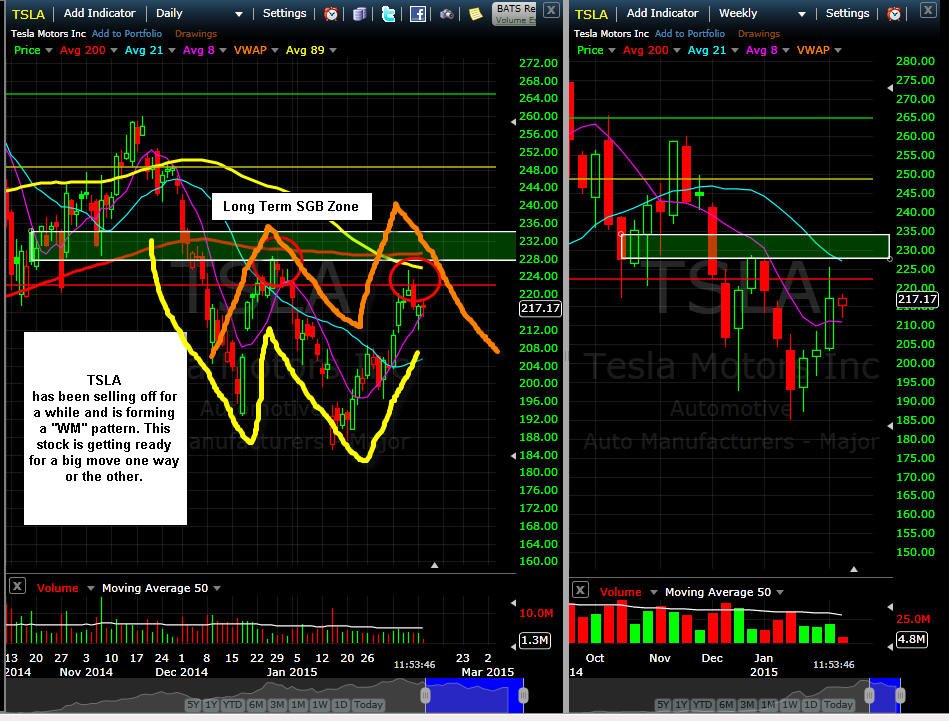Select the YTD range button on daily chart
The height and width of the screenshot is (721, 949).
pyautogui.click(x=232, y=705)
